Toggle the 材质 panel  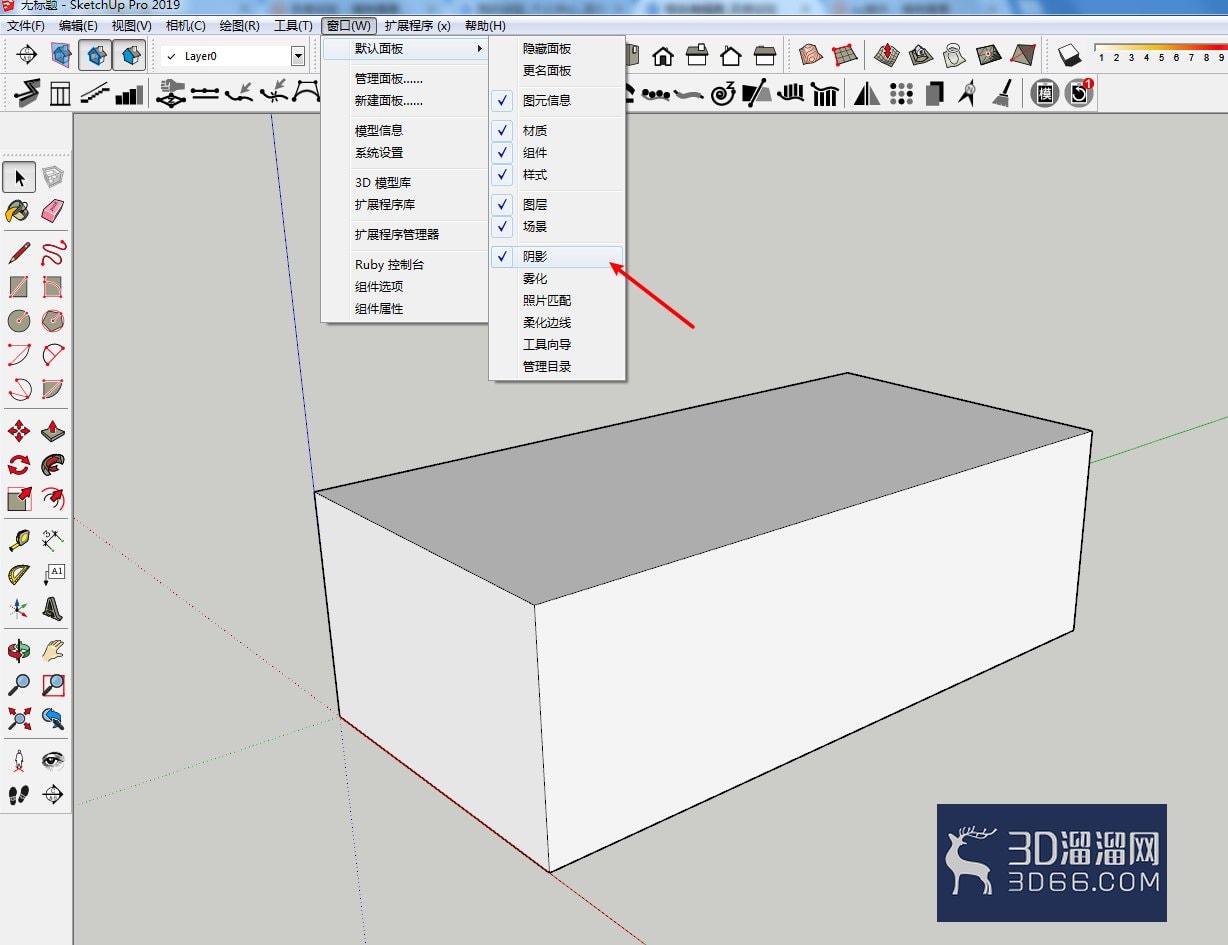click(557, 130)
